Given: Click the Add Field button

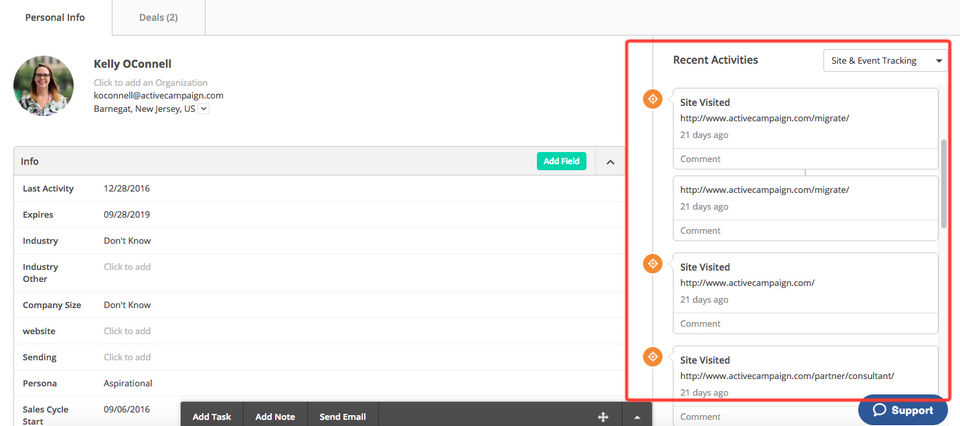Looking at the screenshot, I should pyautogui.click(x=561, y=161).
